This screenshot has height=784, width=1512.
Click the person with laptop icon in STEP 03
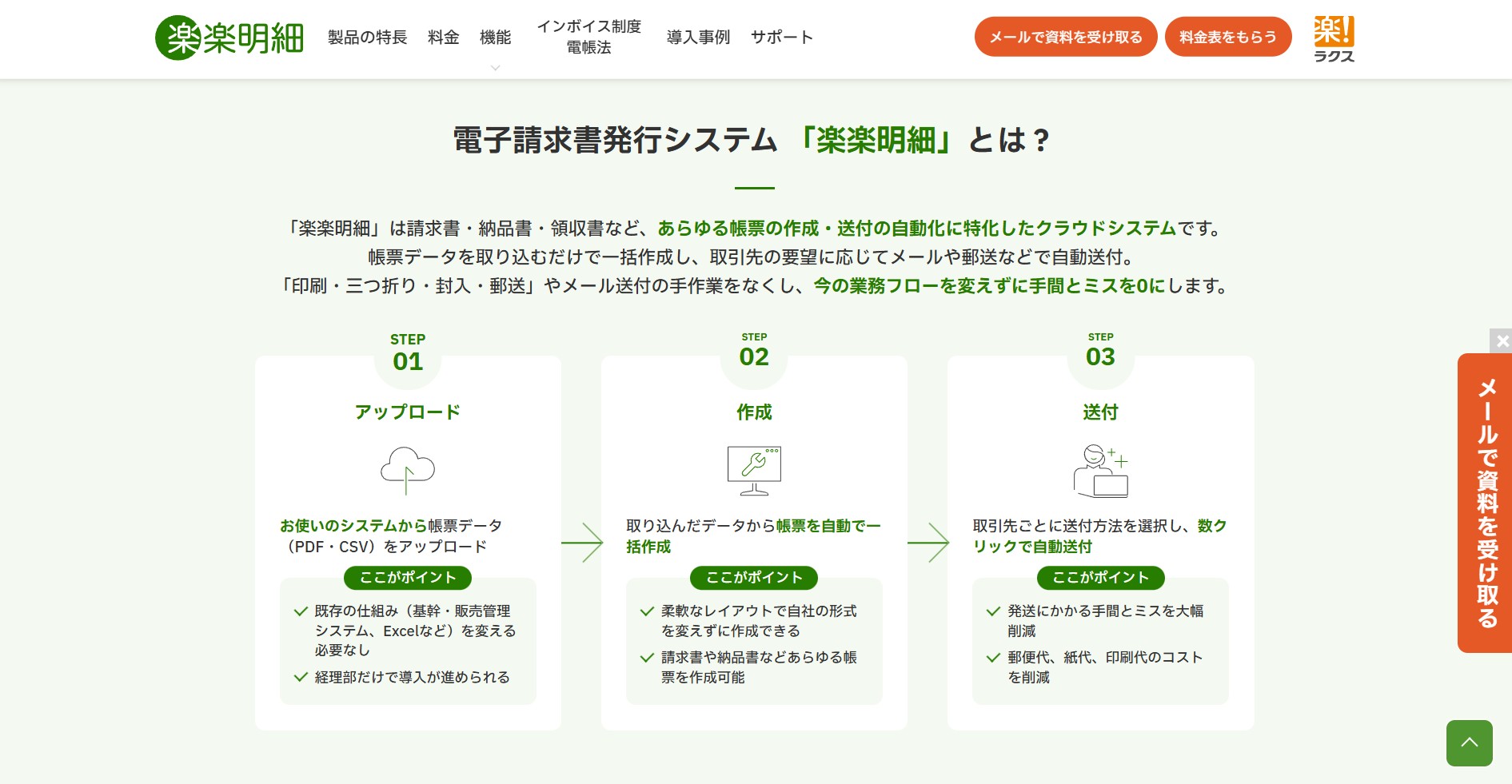coord(1099,470)
